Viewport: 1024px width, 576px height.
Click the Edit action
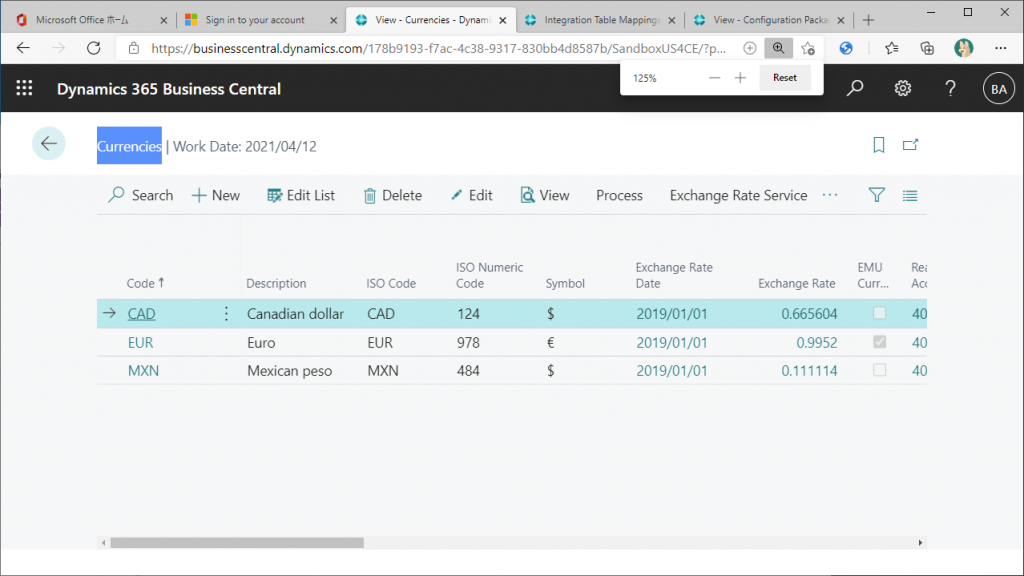point(472,195)
